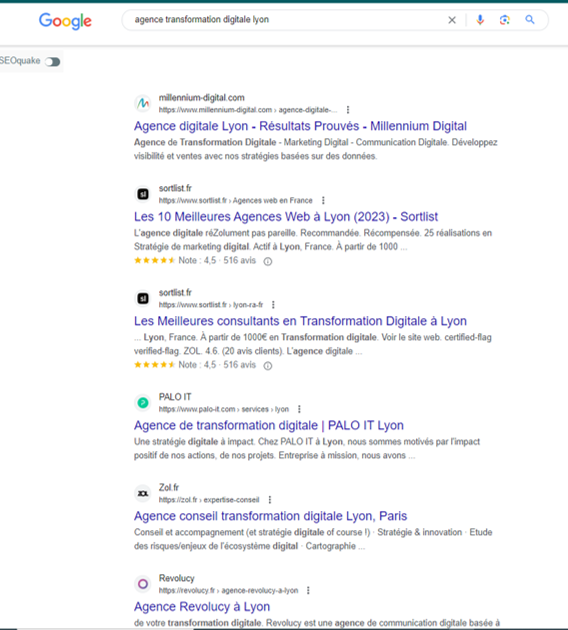The height and width of the screenshot is (630, 568).
Task: Open Agence de transformation digitale PALO IT Lyon
Action: coord(269,425)
